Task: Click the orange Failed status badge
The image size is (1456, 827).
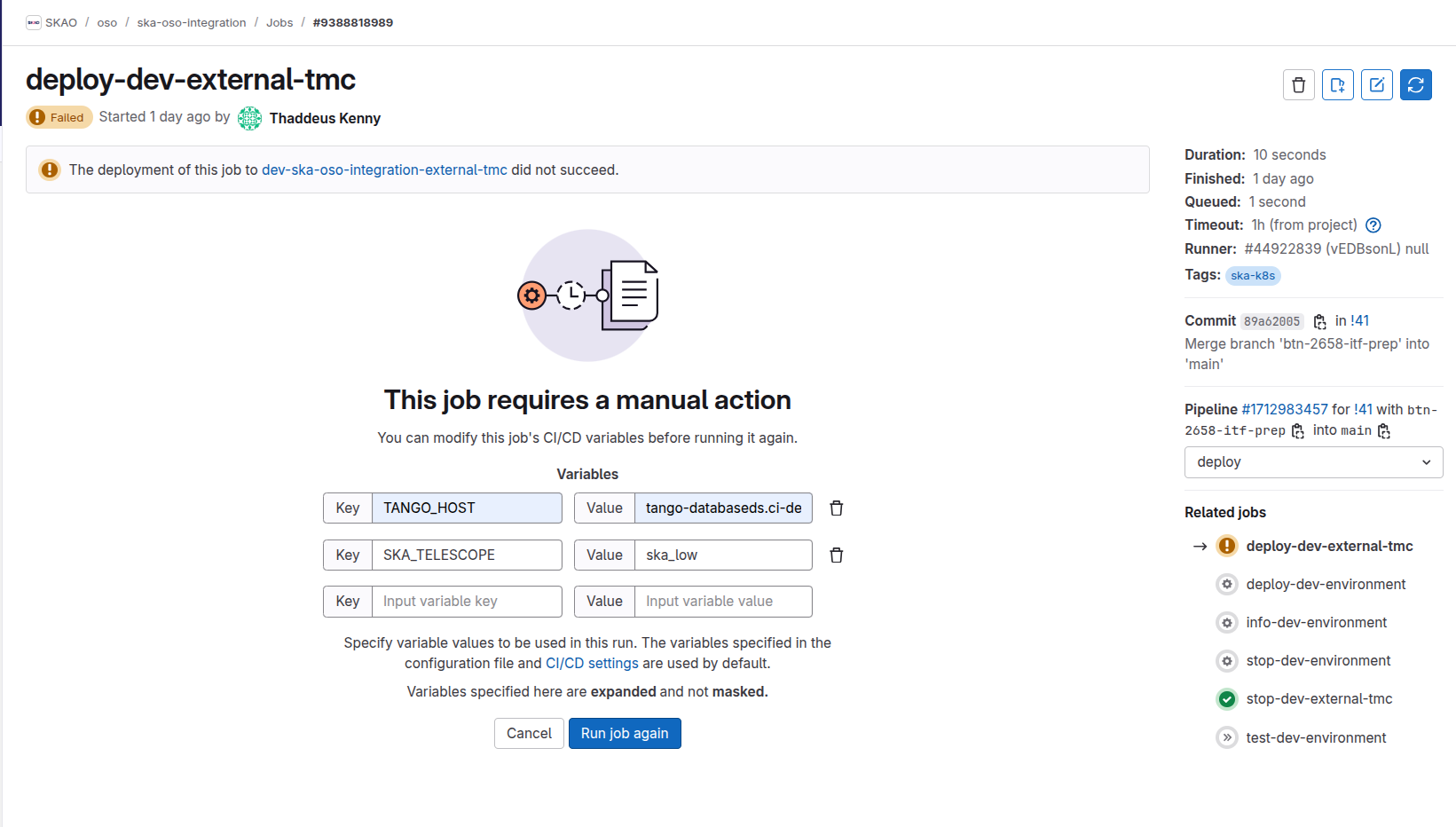Action: (59, 117)
